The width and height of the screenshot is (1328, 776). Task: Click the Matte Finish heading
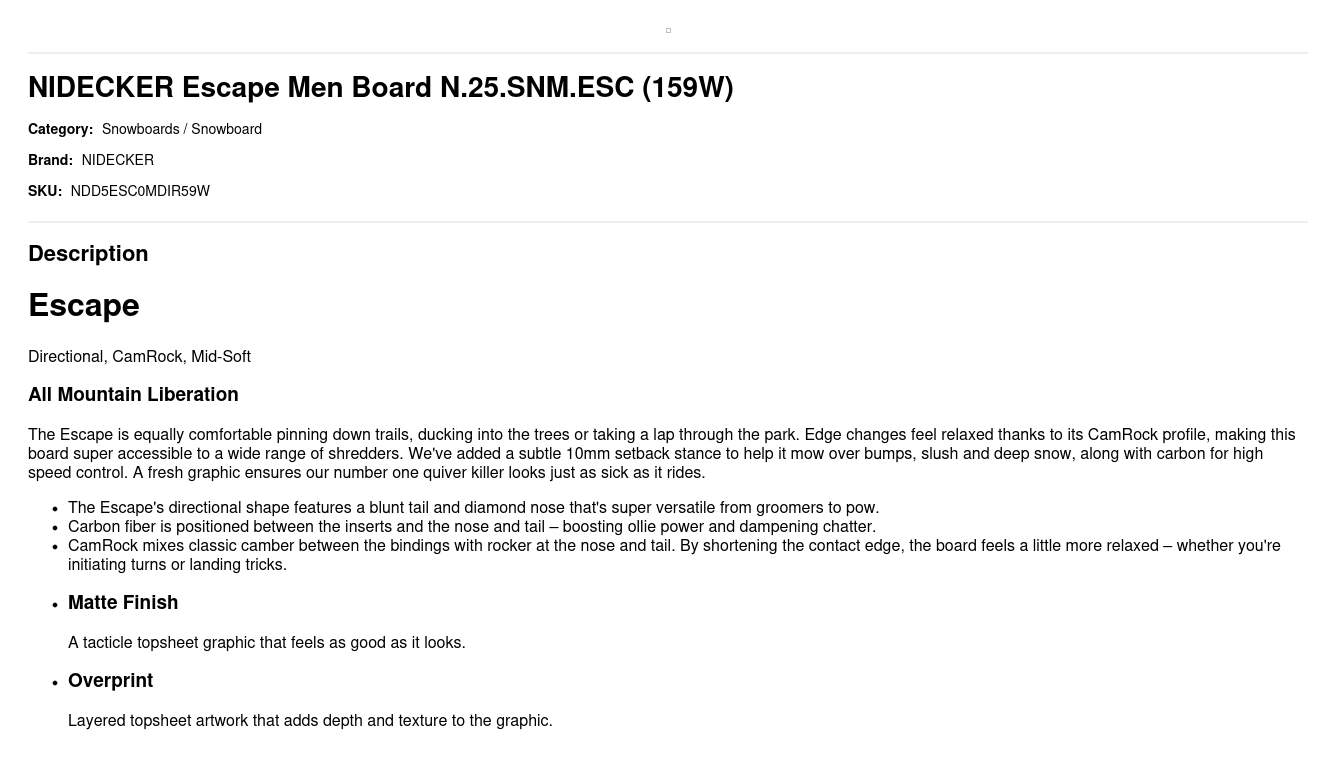point(123,603)
